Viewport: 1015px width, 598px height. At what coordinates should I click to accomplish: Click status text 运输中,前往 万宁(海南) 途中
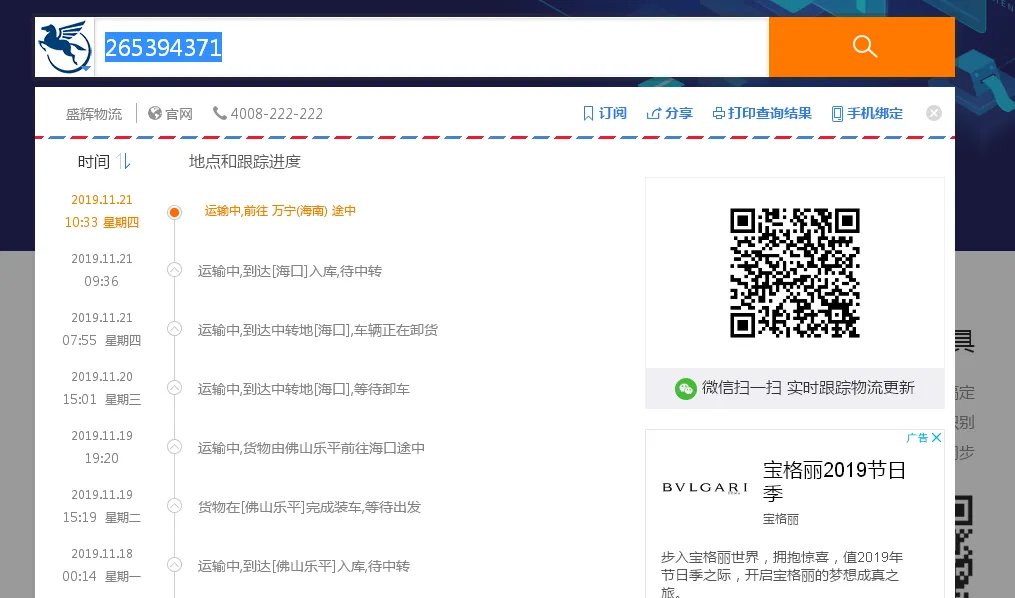(280, 211)
